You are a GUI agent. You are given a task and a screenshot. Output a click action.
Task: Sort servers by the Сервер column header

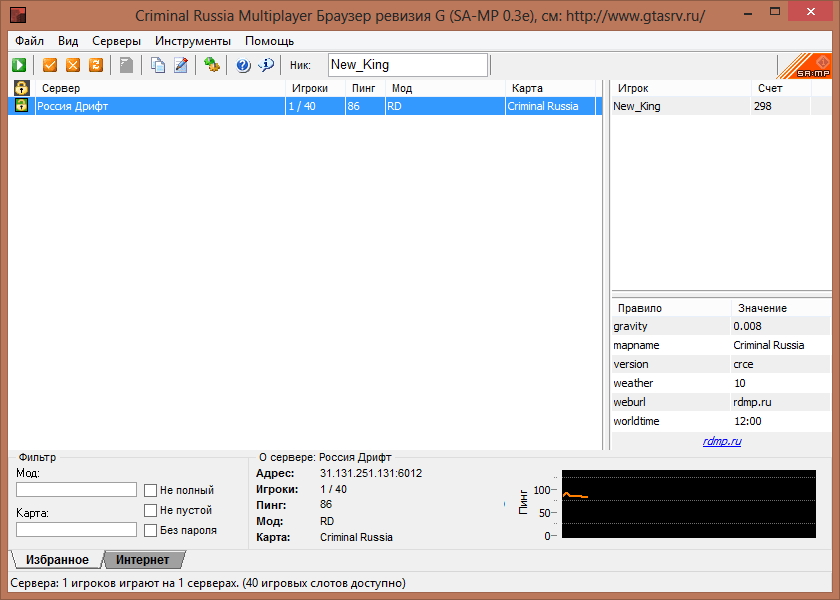160,88
